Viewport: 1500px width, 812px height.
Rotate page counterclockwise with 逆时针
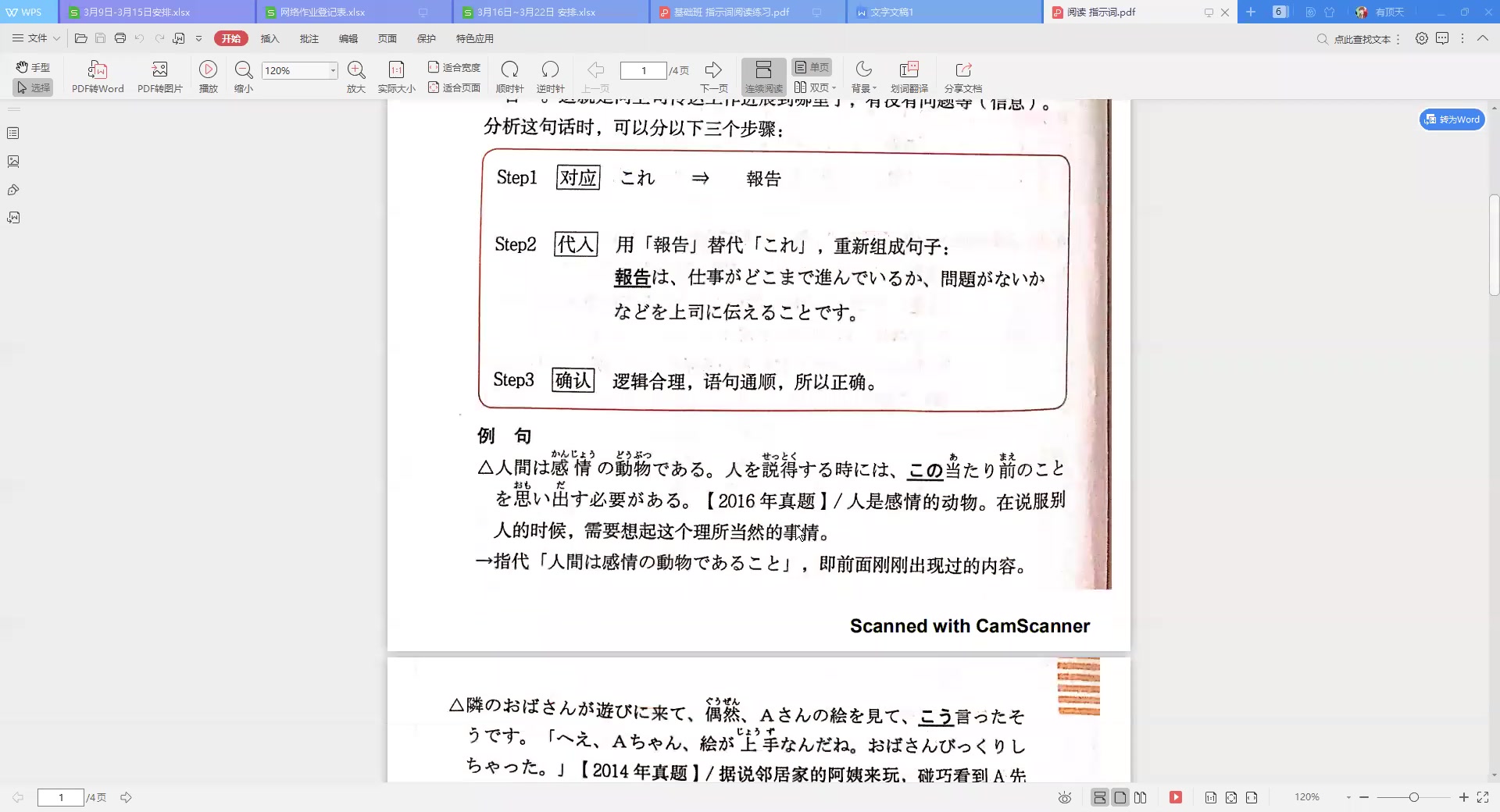tap(550, 76)
